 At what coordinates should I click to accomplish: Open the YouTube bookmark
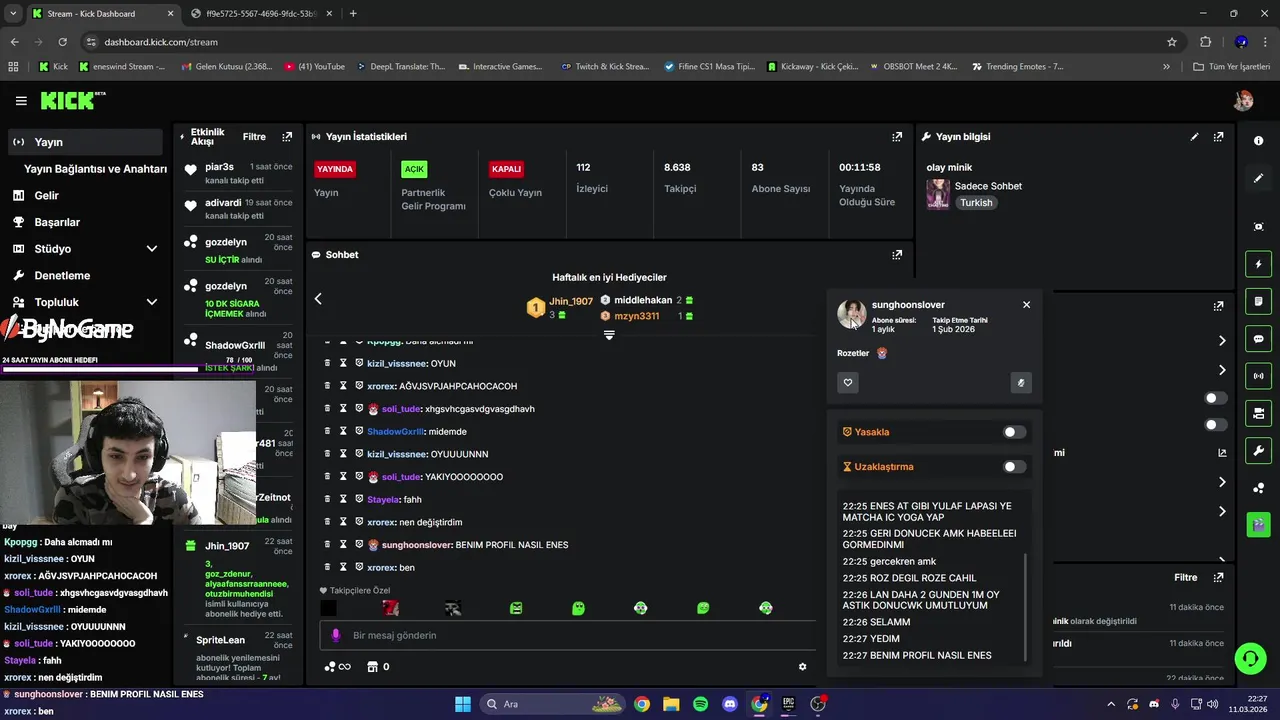pos(315,67)
